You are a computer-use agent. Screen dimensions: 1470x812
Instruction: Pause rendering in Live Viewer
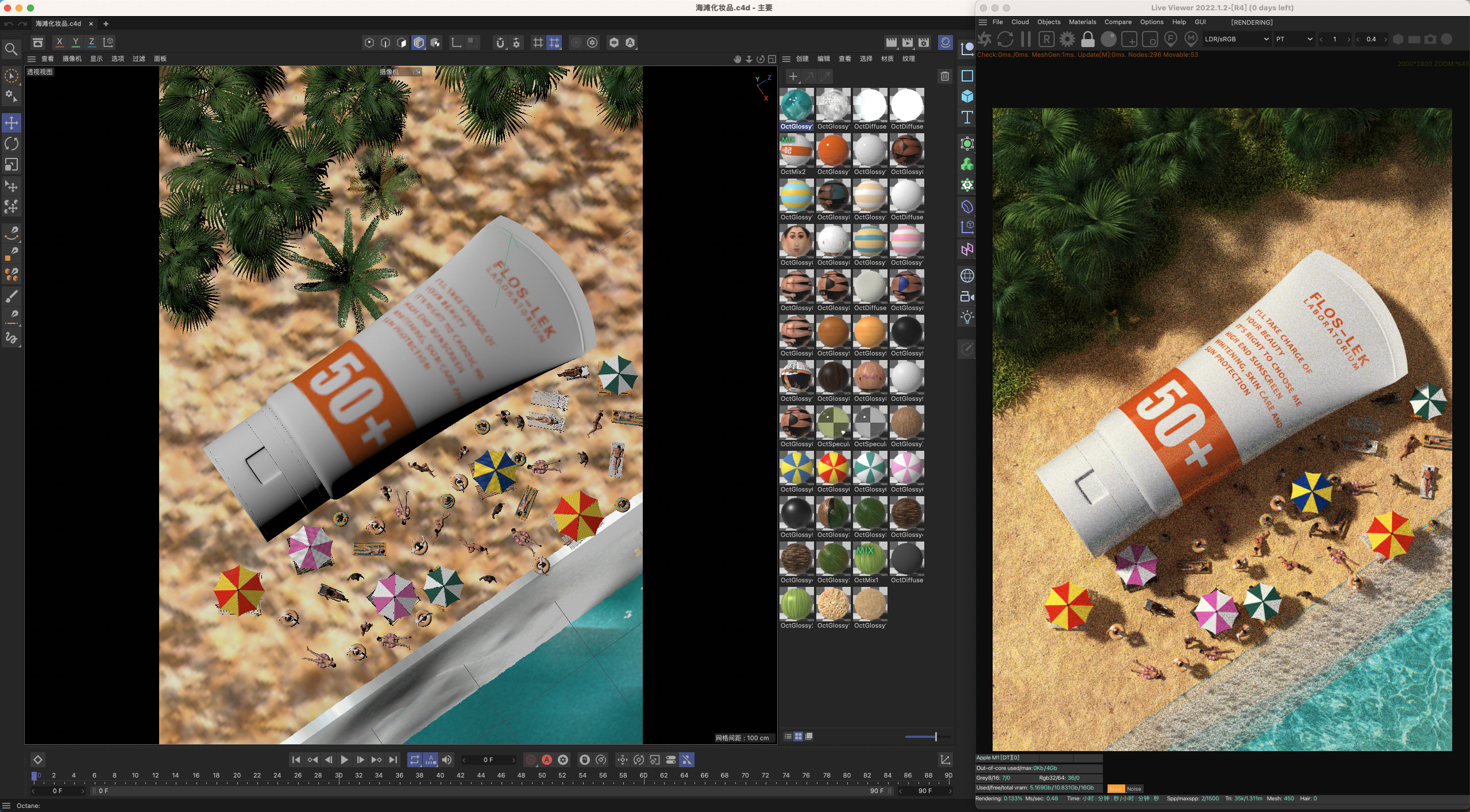(x=1025, y=39)
